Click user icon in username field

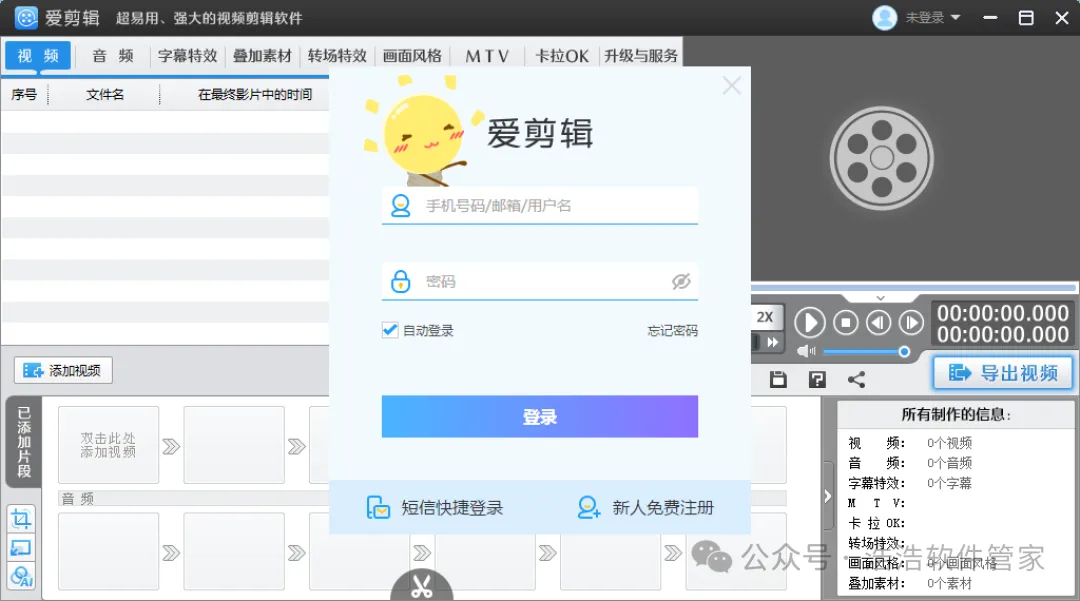coord(400,205)
